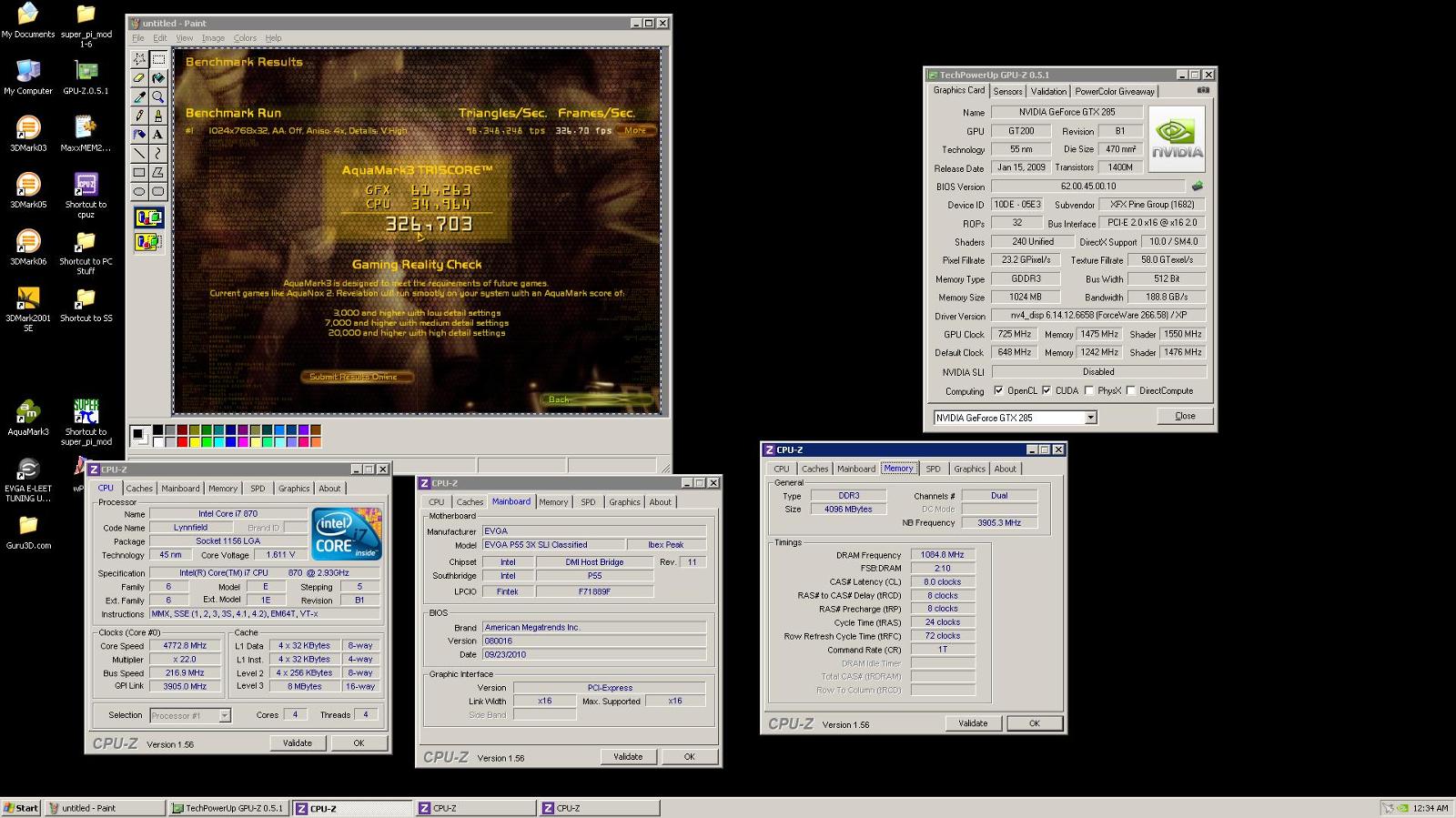1456x818 pixels.
Task: Open the AquaMark3 desktop icon
Action: point(28,418)
